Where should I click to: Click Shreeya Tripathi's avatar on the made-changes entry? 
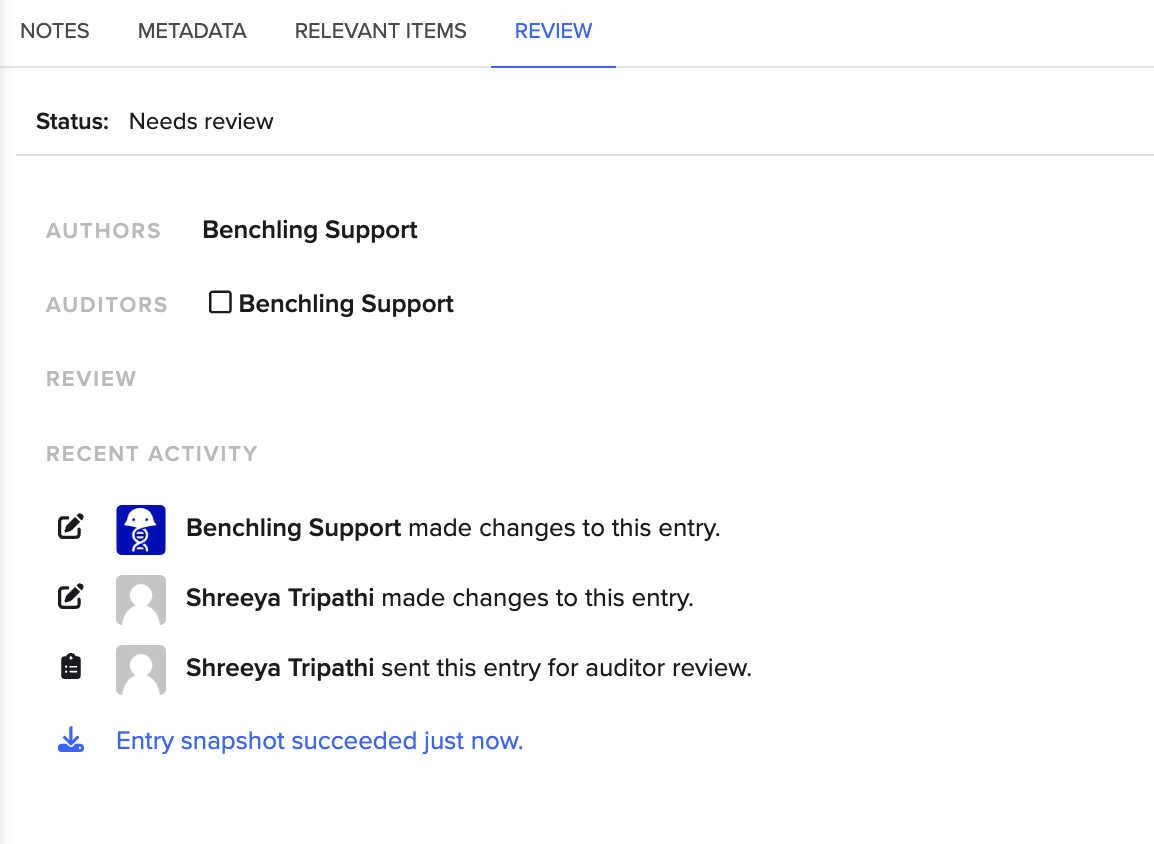[x=141, y=599]
